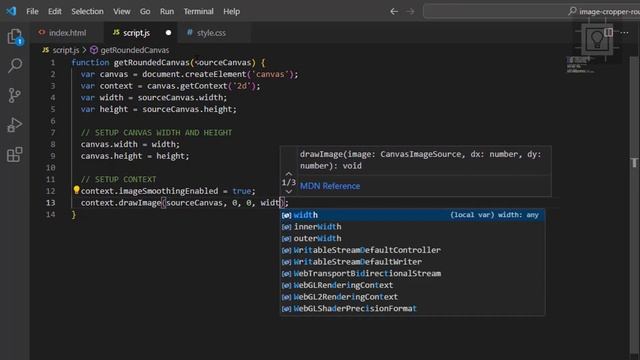
Task: Select the 'WebGLRenderingContext' suggestion
Action: pos(412,285)
